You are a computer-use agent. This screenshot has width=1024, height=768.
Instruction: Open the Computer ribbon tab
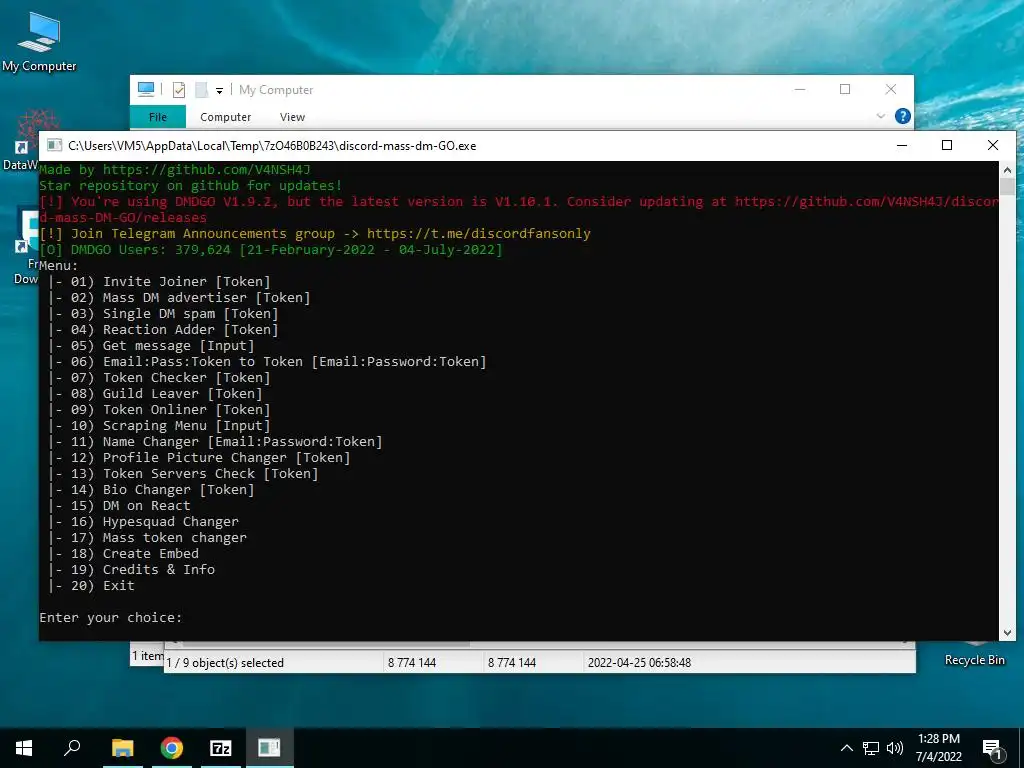coord(225,117)
